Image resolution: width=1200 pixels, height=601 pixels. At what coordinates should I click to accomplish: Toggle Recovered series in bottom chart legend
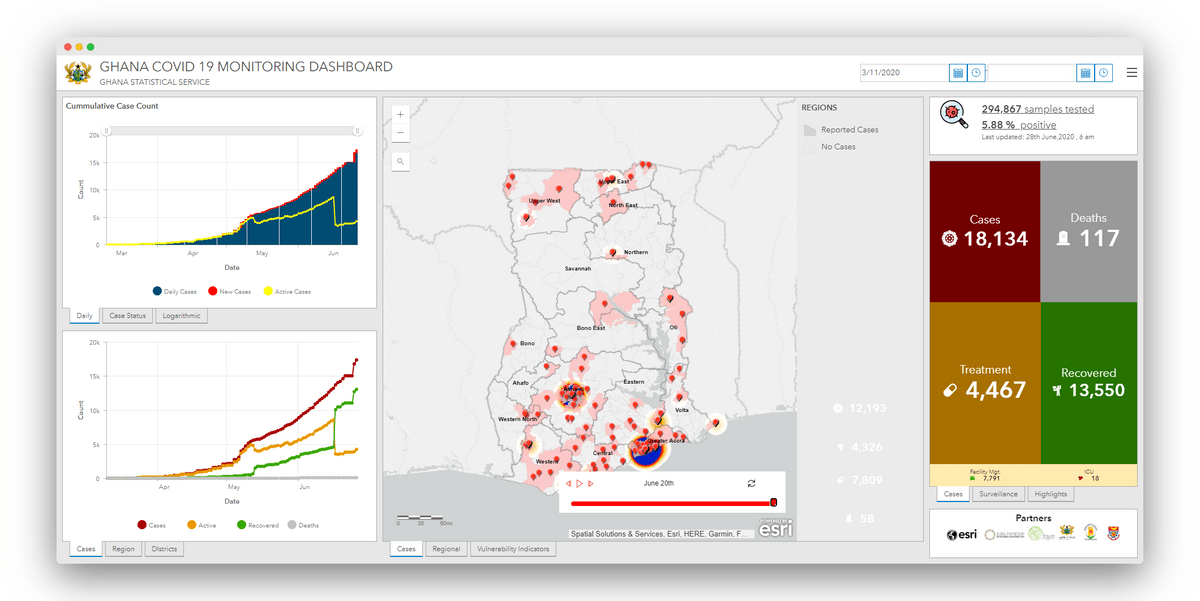point(261,524)
